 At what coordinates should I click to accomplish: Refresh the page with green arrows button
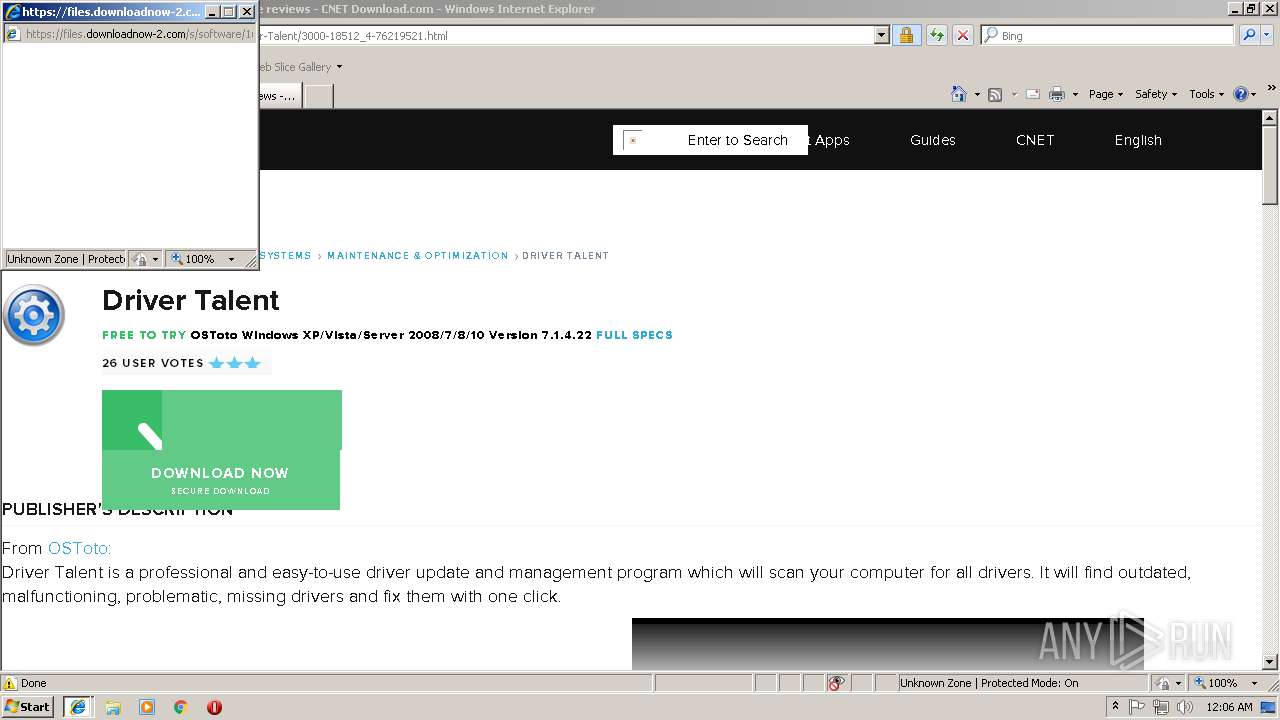(936, 35)
